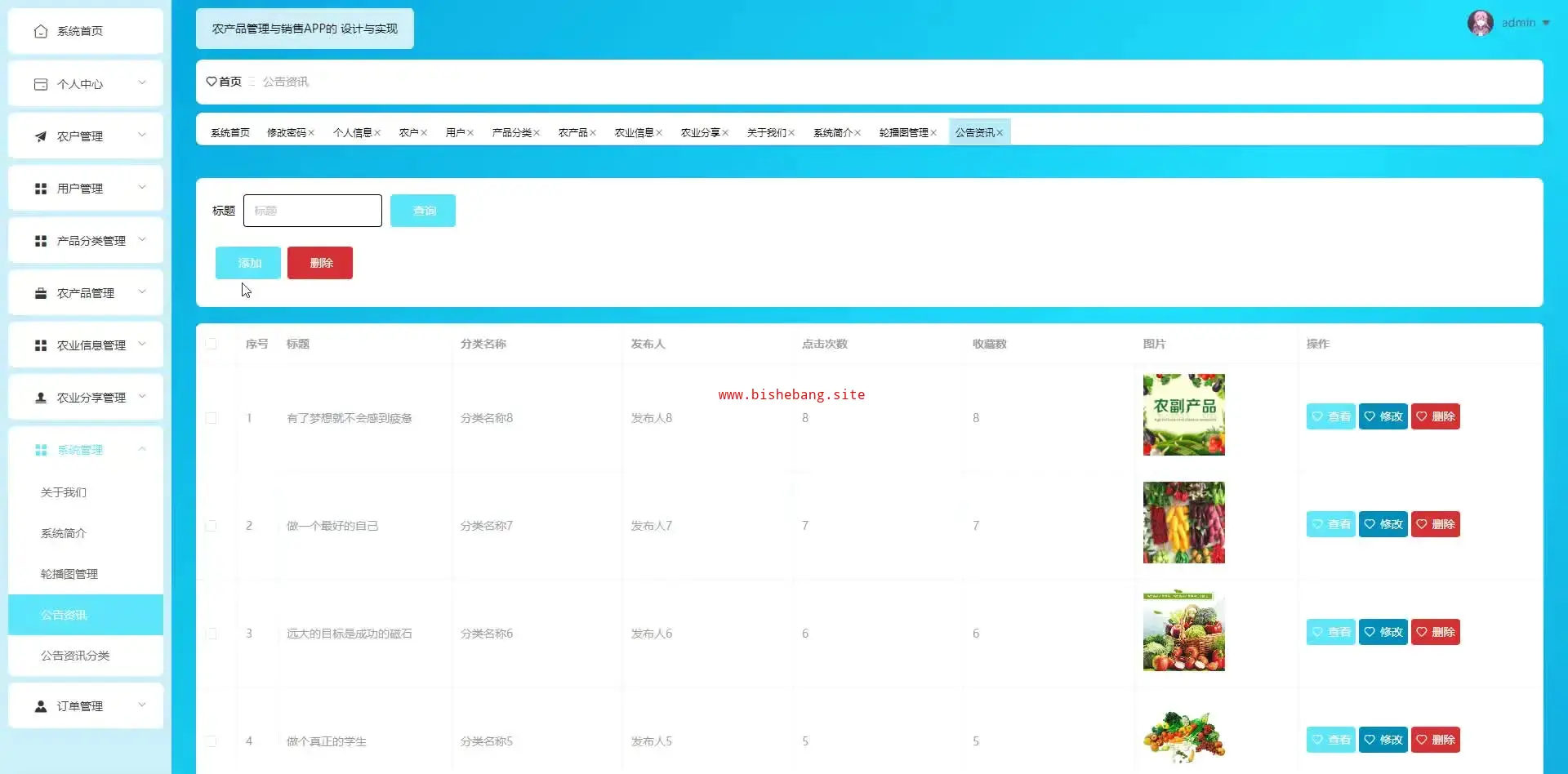Close the 关于我们 tab
The height and width of the screenshot is (774, 1568).
[x=791, y=133]
